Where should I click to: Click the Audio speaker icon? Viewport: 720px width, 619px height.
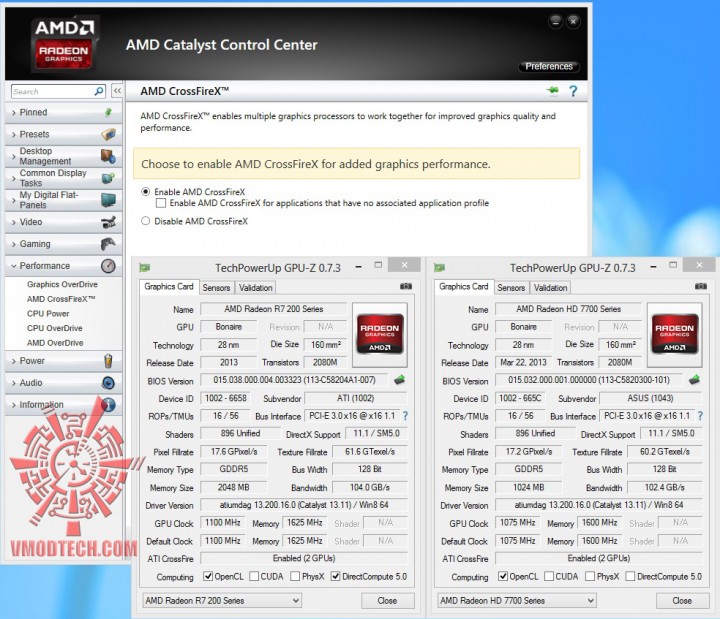(108, 383)
